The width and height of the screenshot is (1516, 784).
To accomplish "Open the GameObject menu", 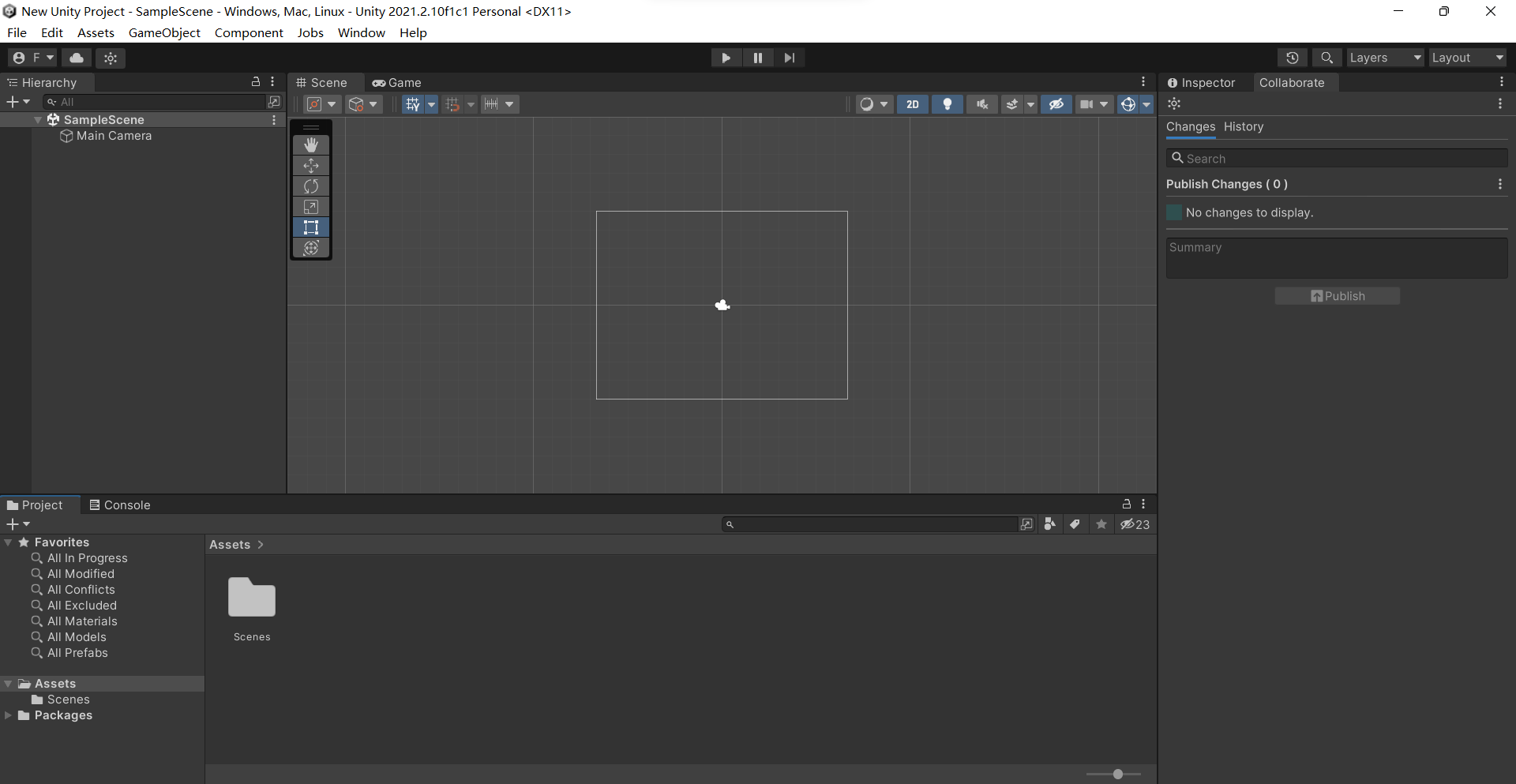I will click(164, 32).
